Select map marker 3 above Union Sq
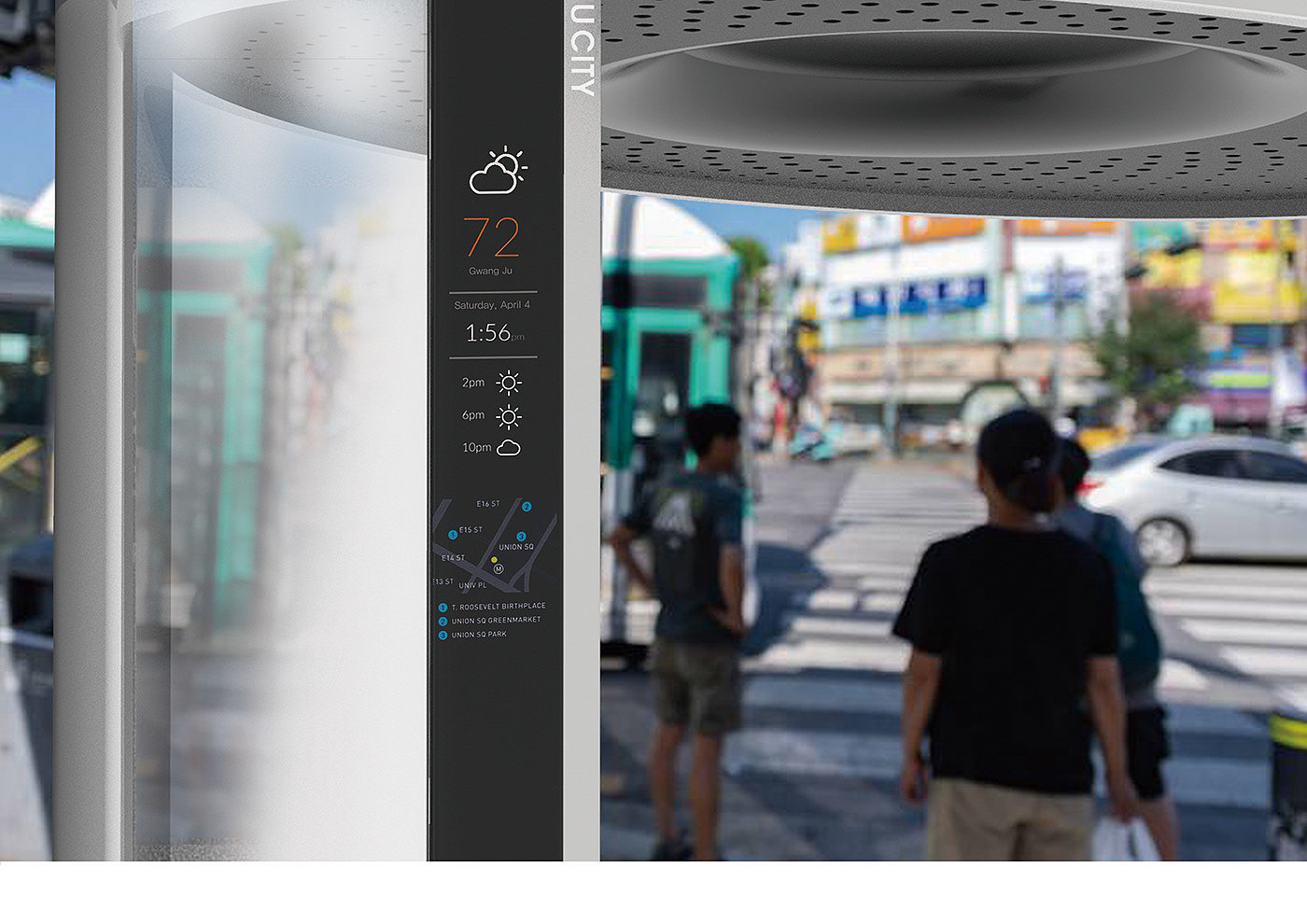 [x=522, y=537]
